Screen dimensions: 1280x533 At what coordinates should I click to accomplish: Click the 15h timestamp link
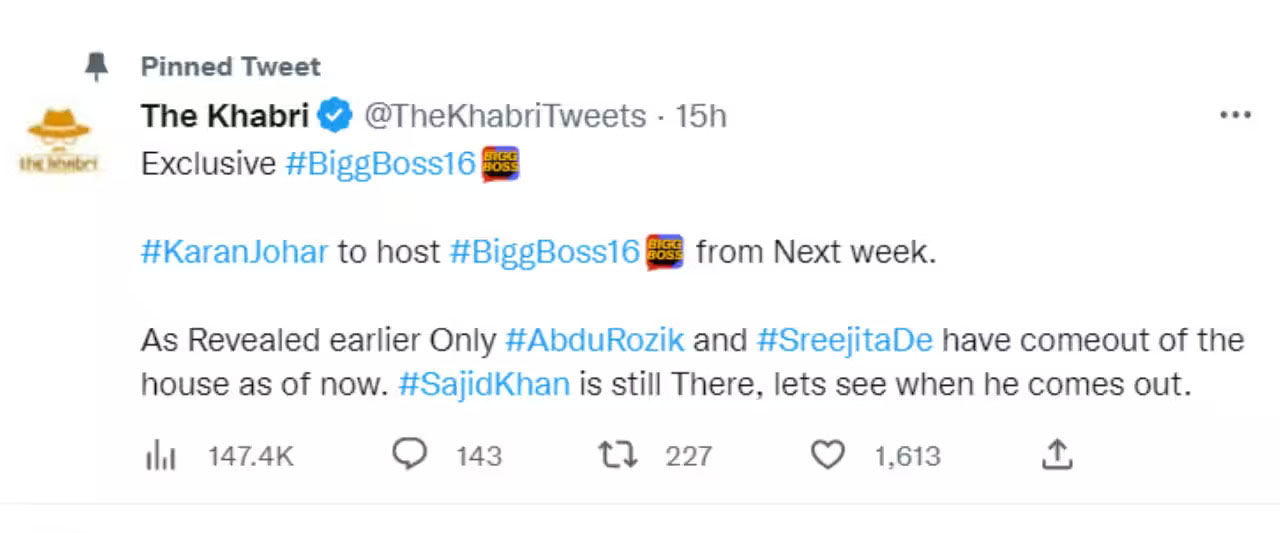point(700,117)
